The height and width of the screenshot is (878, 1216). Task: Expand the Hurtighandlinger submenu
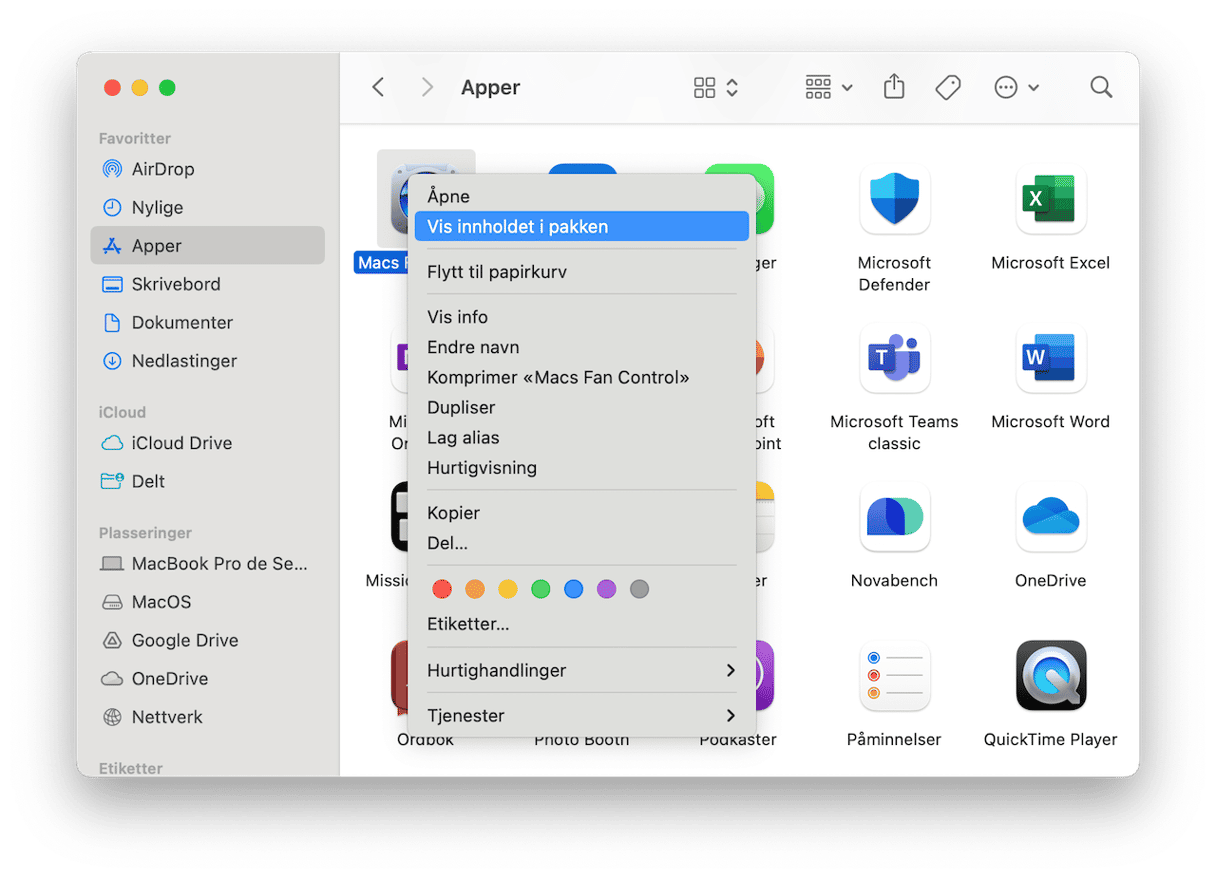click(581, 670)
